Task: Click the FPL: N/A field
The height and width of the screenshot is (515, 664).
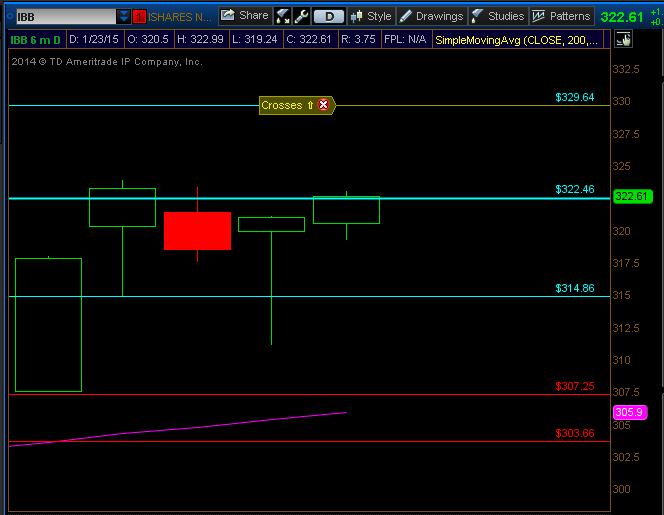Action: (405, 39)
